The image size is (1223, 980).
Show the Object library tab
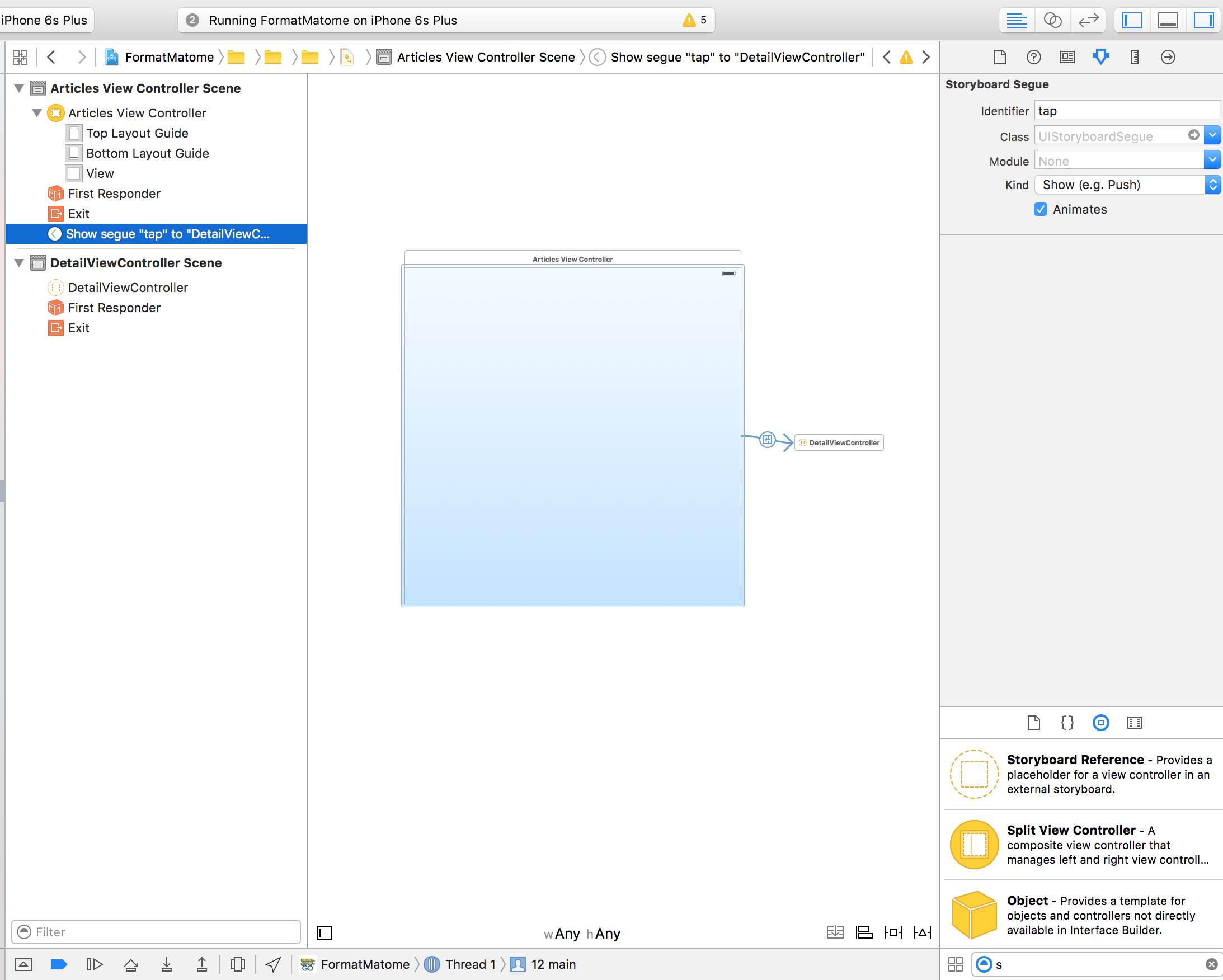[1100, 723]
